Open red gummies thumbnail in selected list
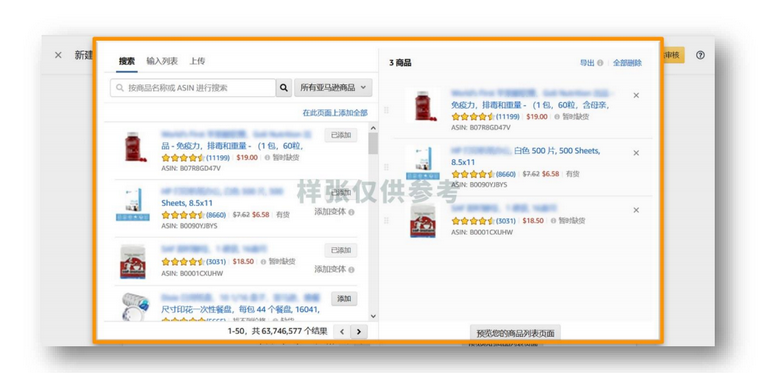Image resolution: width=760 pixels, height=373 pixels. [x=425, y=105]
